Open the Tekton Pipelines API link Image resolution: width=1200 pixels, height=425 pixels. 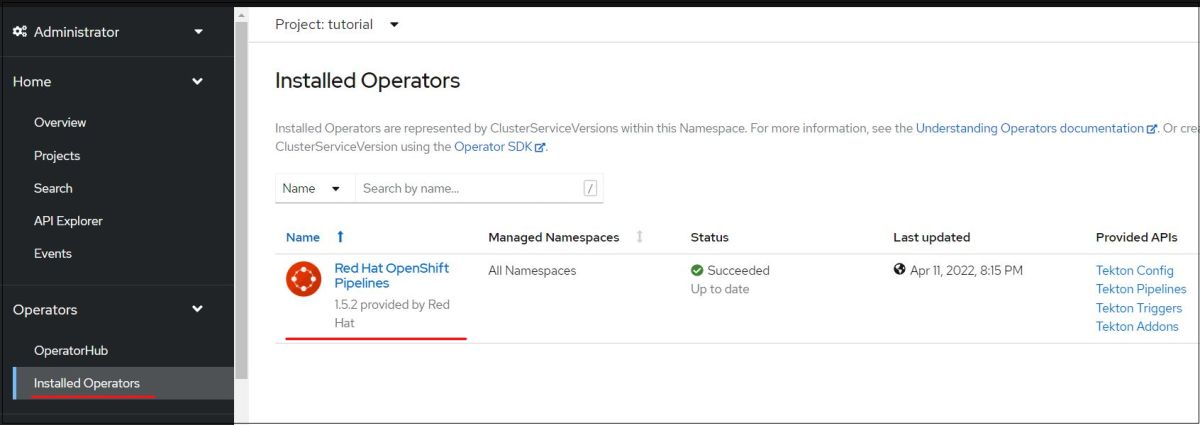pos(1141,289)
